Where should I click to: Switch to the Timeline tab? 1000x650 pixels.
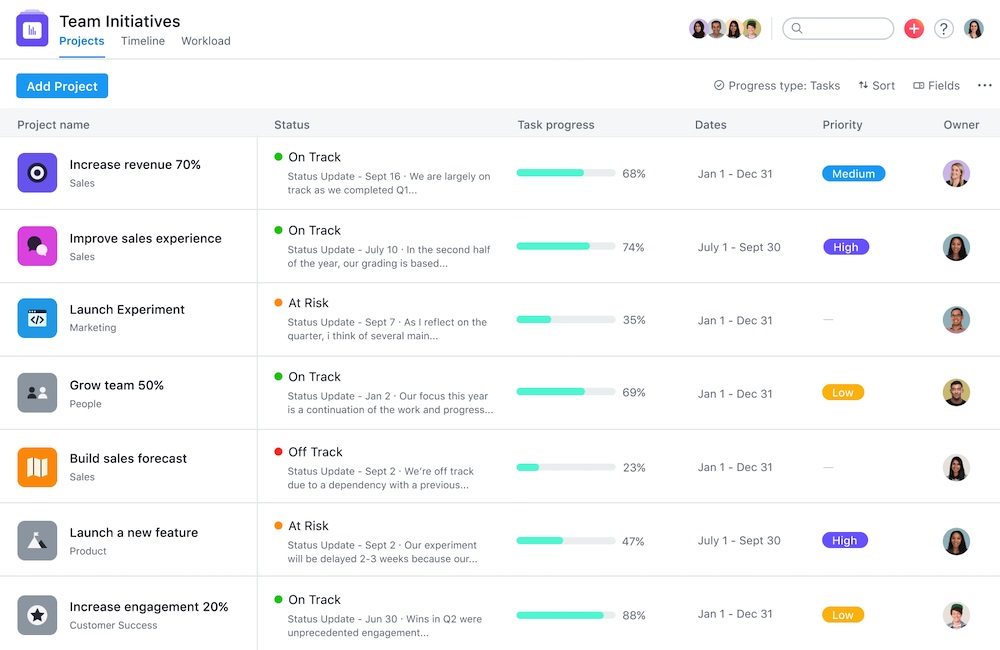tap(143, 41)
